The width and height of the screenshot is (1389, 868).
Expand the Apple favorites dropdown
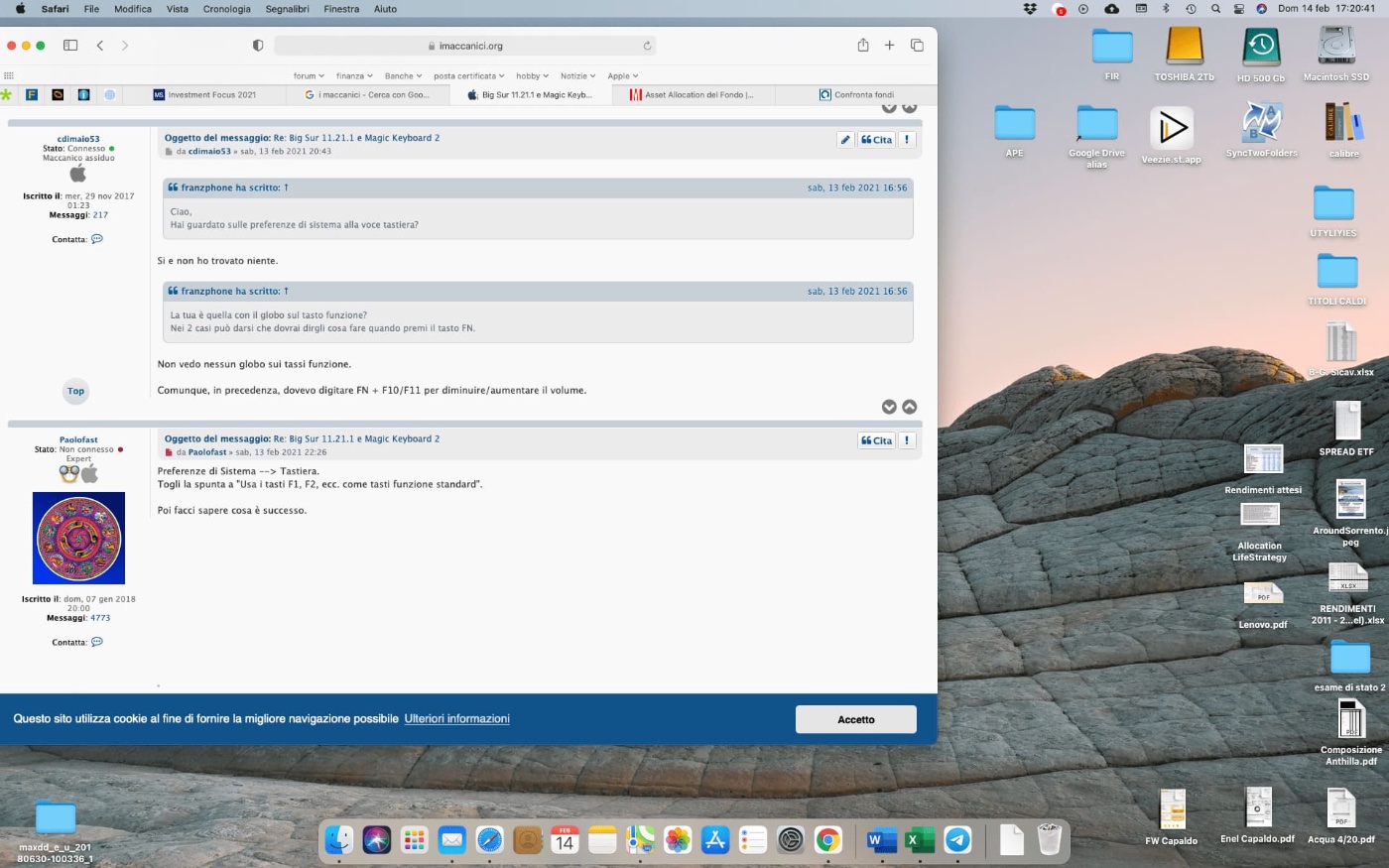point(622,76)
